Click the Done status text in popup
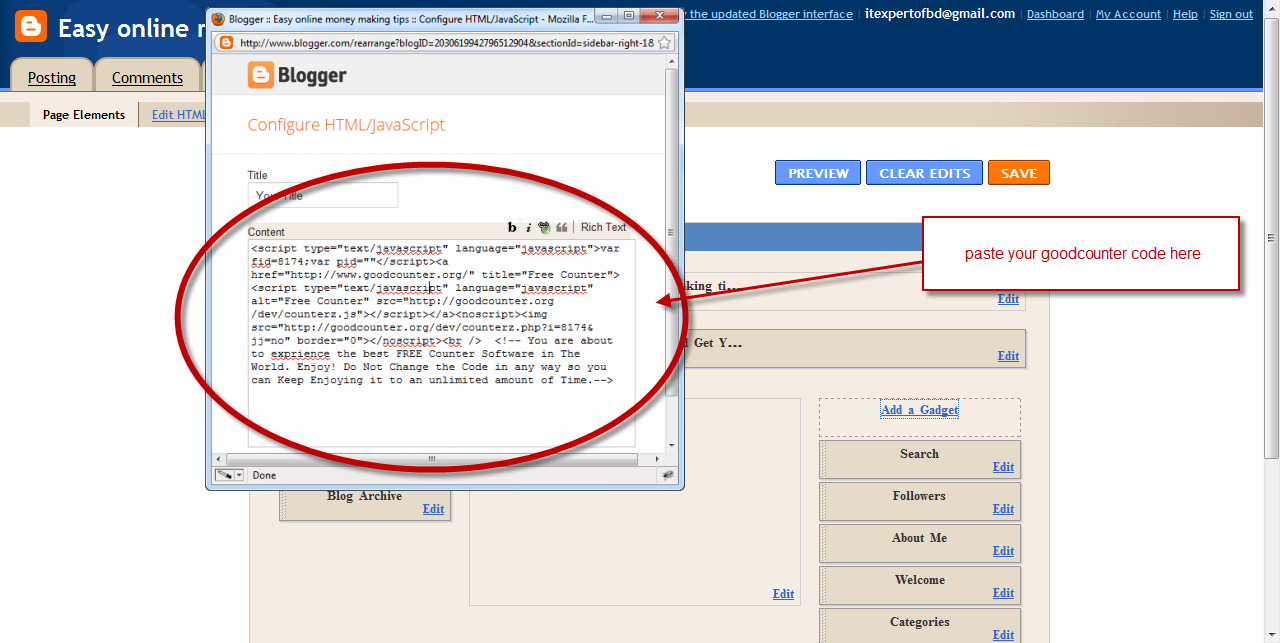Image resolution: width=1280 pixels, height=643 pixels. pos(264,475)
